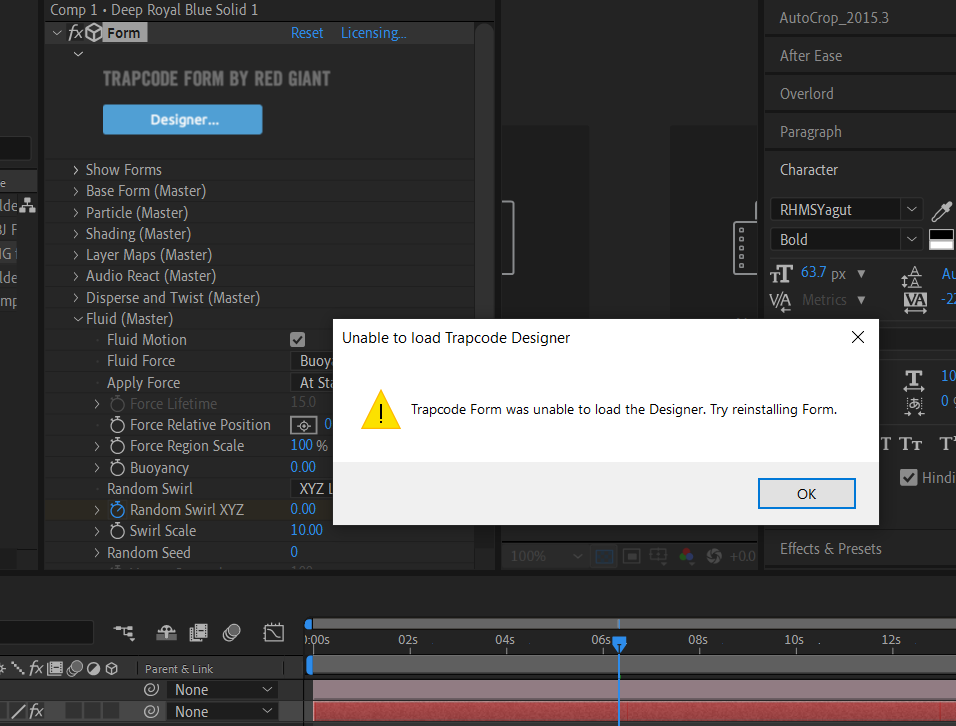Toggle the Random Swirl XYZ stopwatch
Viewport: 956px width, 726px height.
(117, 510)
